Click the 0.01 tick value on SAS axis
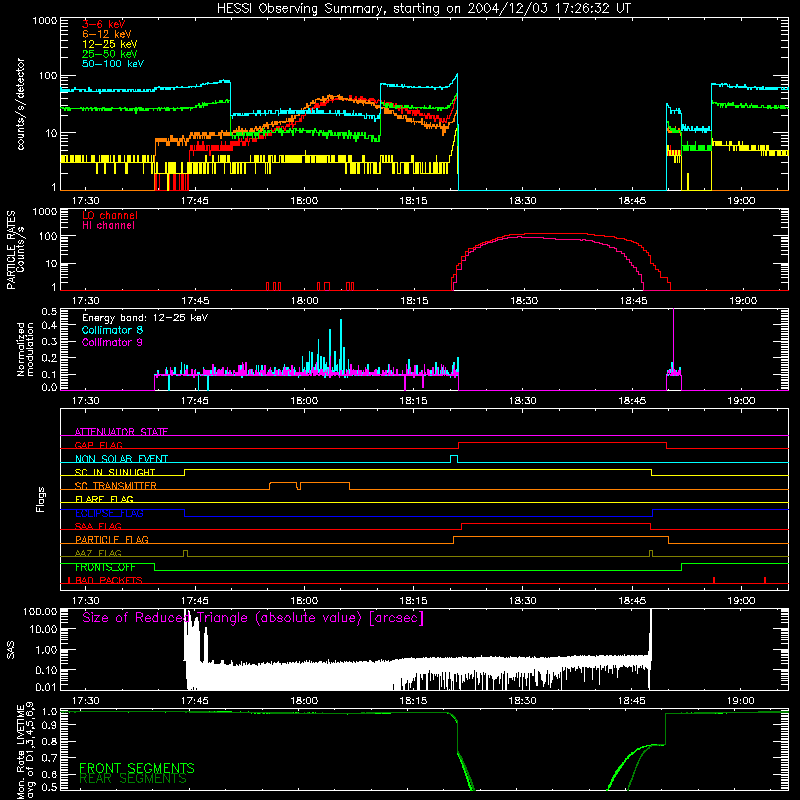The width and height of the screenshot is (800, 800). [x=46, y=687]
